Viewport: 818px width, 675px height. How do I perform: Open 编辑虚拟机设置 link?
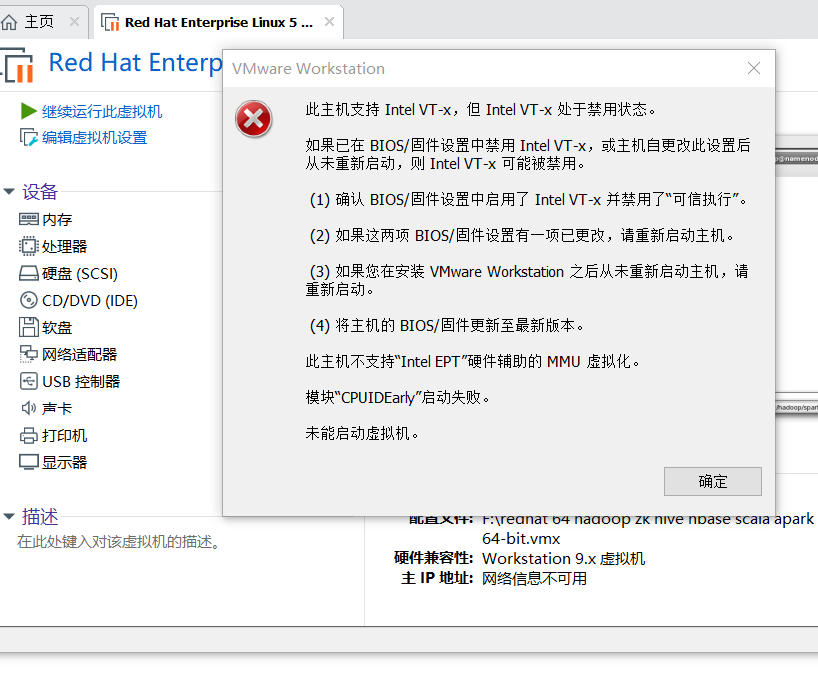(94, 138)
